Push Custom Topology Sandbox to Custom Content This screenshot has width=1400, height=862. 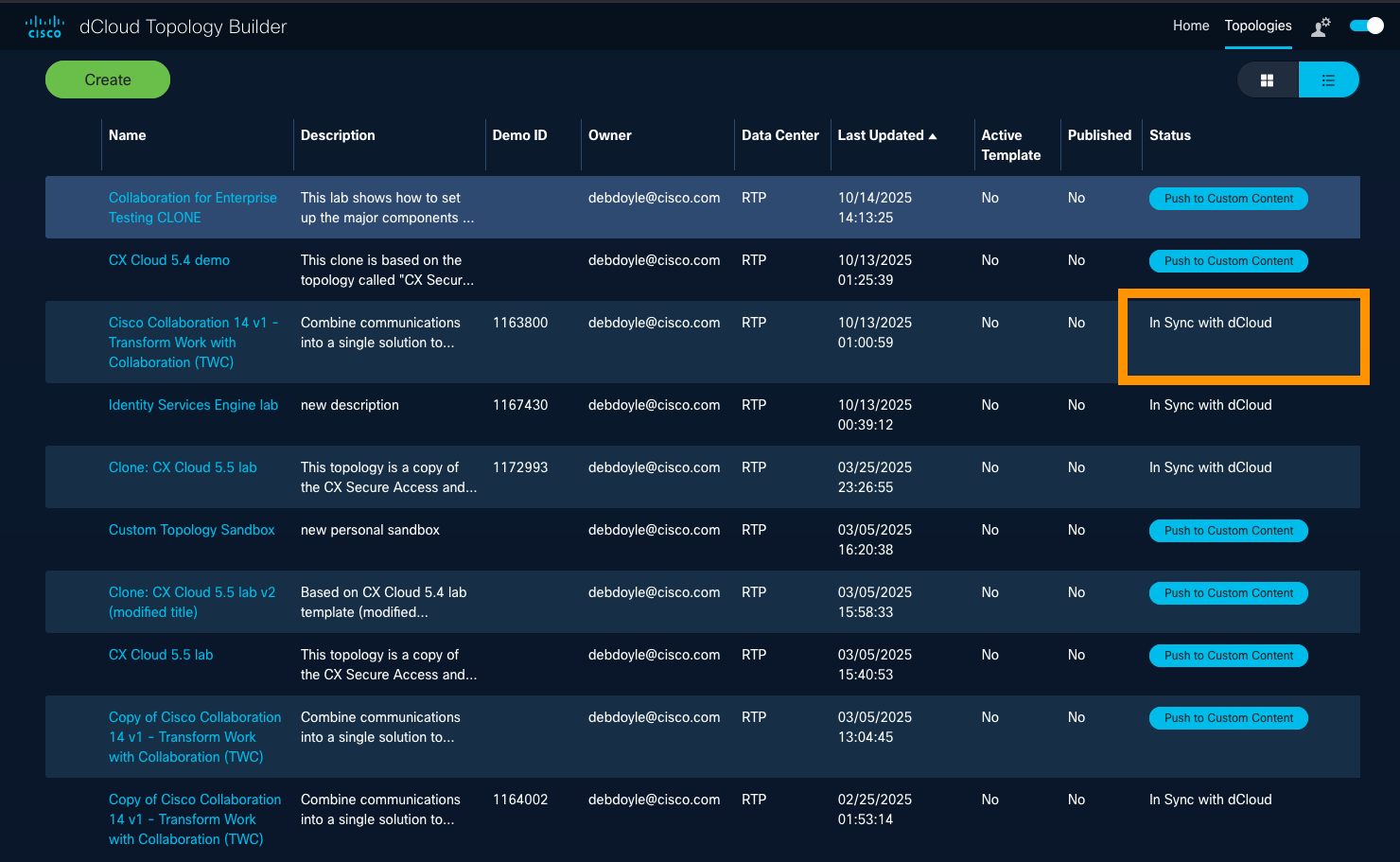(x=1228, y=531)
